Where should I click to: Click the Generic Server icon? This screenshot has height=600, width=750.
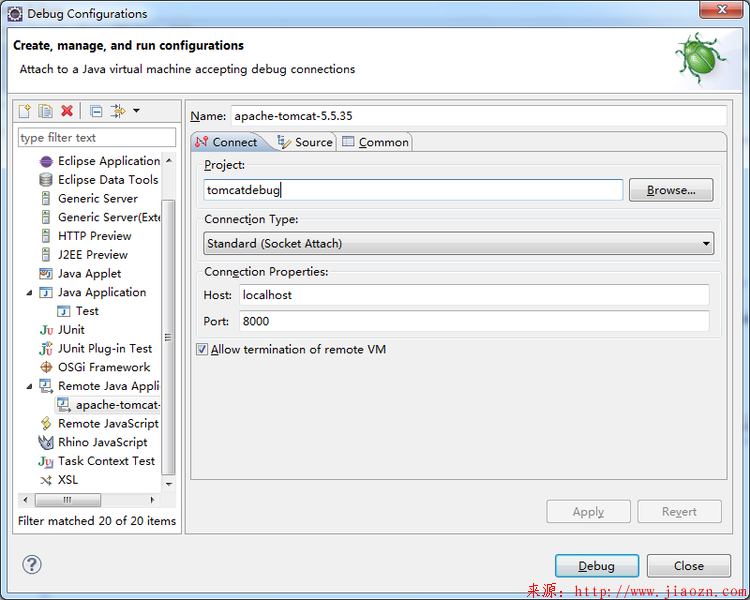(46, 199)
